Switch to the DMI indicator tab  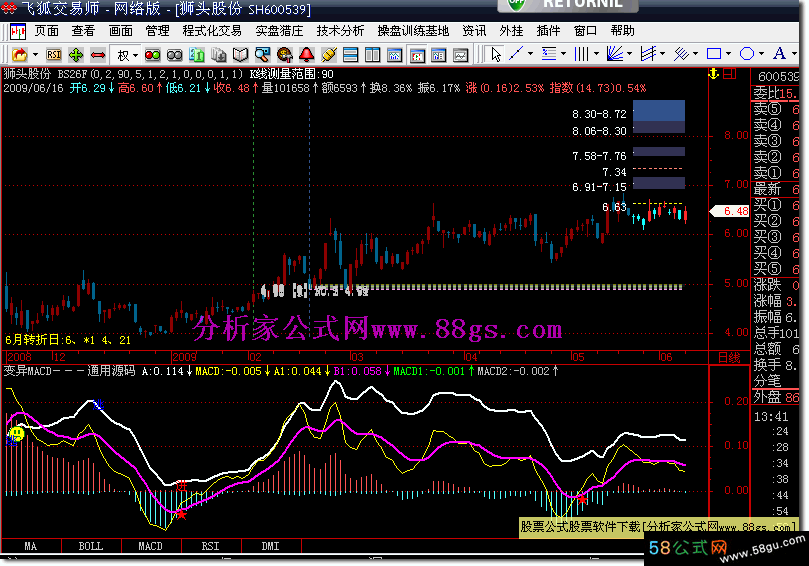tap(270, 546)
